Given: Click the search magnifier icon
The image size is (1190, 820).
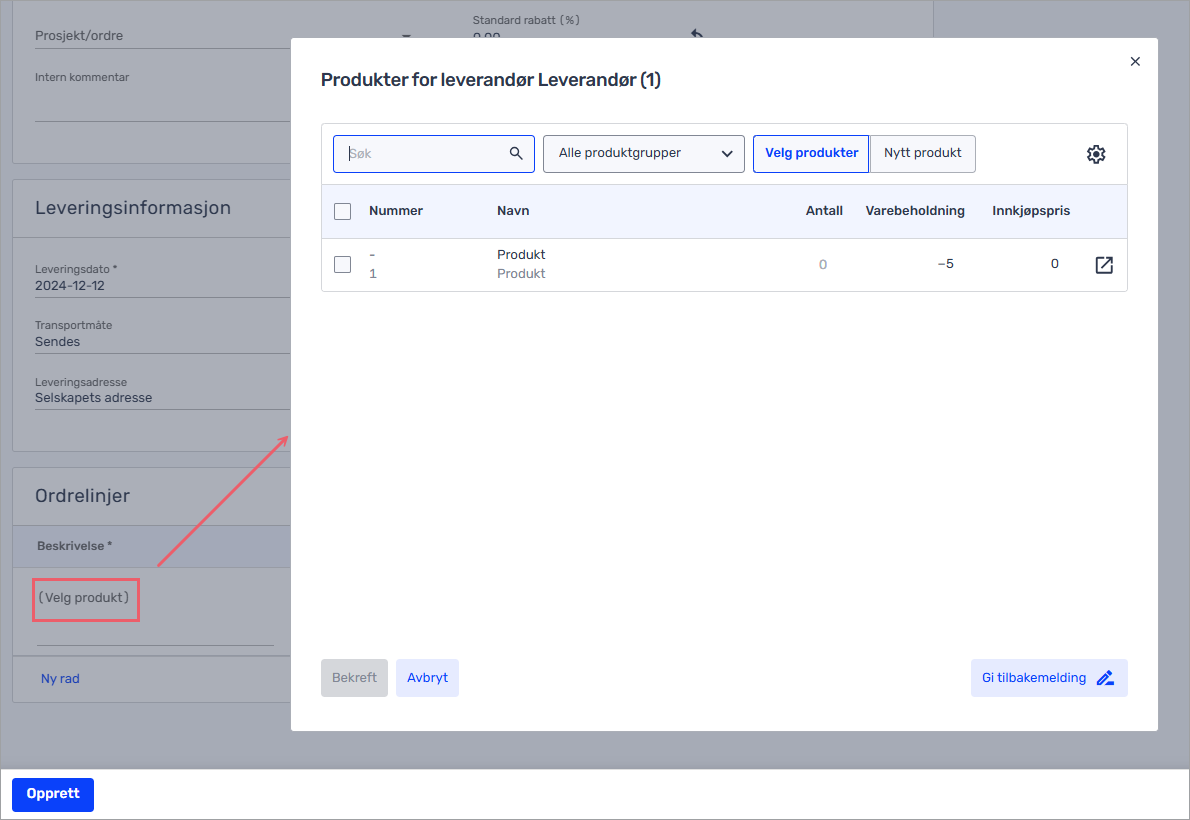Looking at the screenshot, I should (x=516, y=153).
